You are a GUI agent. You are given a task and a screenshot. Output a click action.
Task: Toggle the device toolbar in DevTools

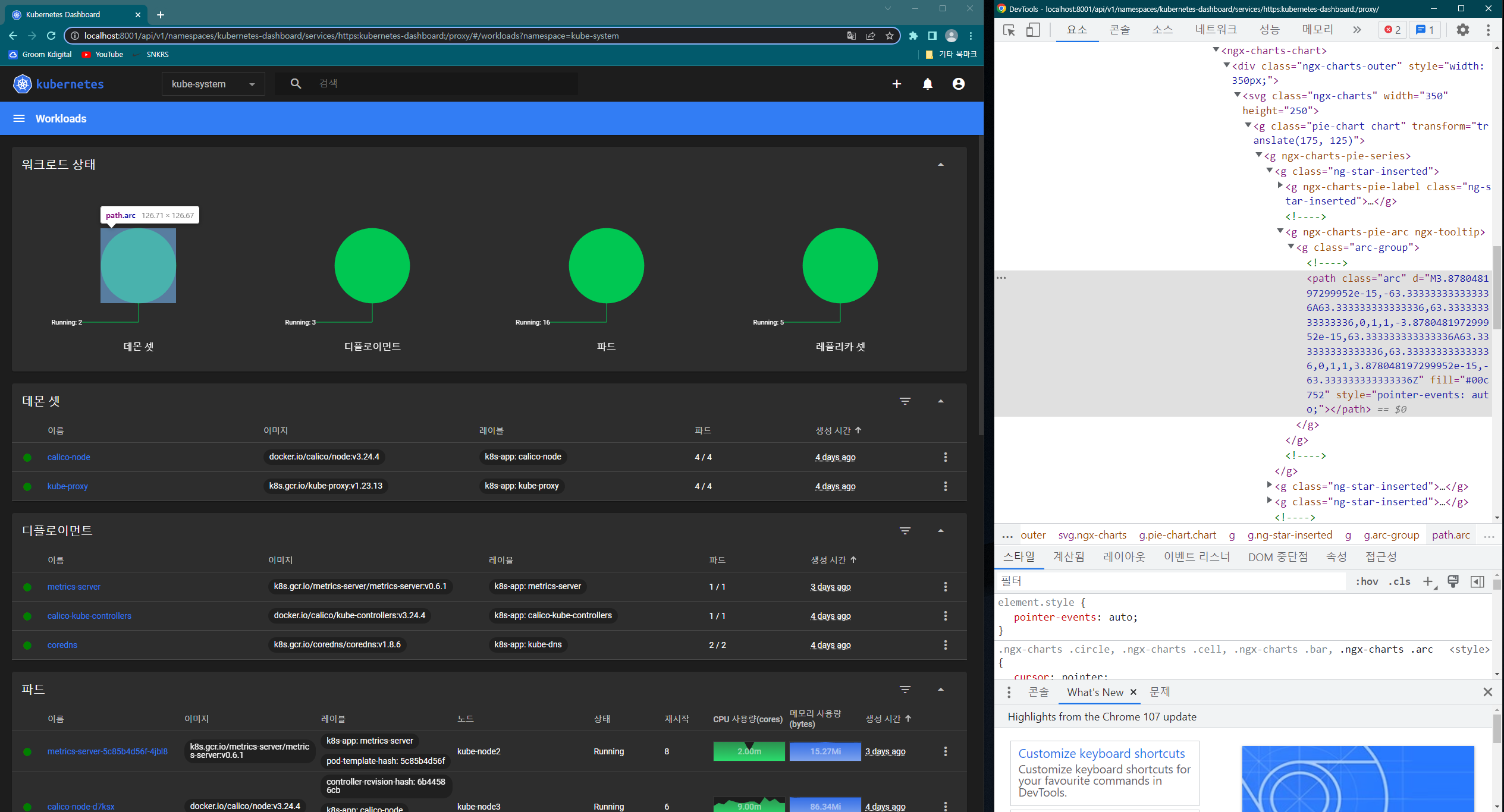(x=1033, y=29)
